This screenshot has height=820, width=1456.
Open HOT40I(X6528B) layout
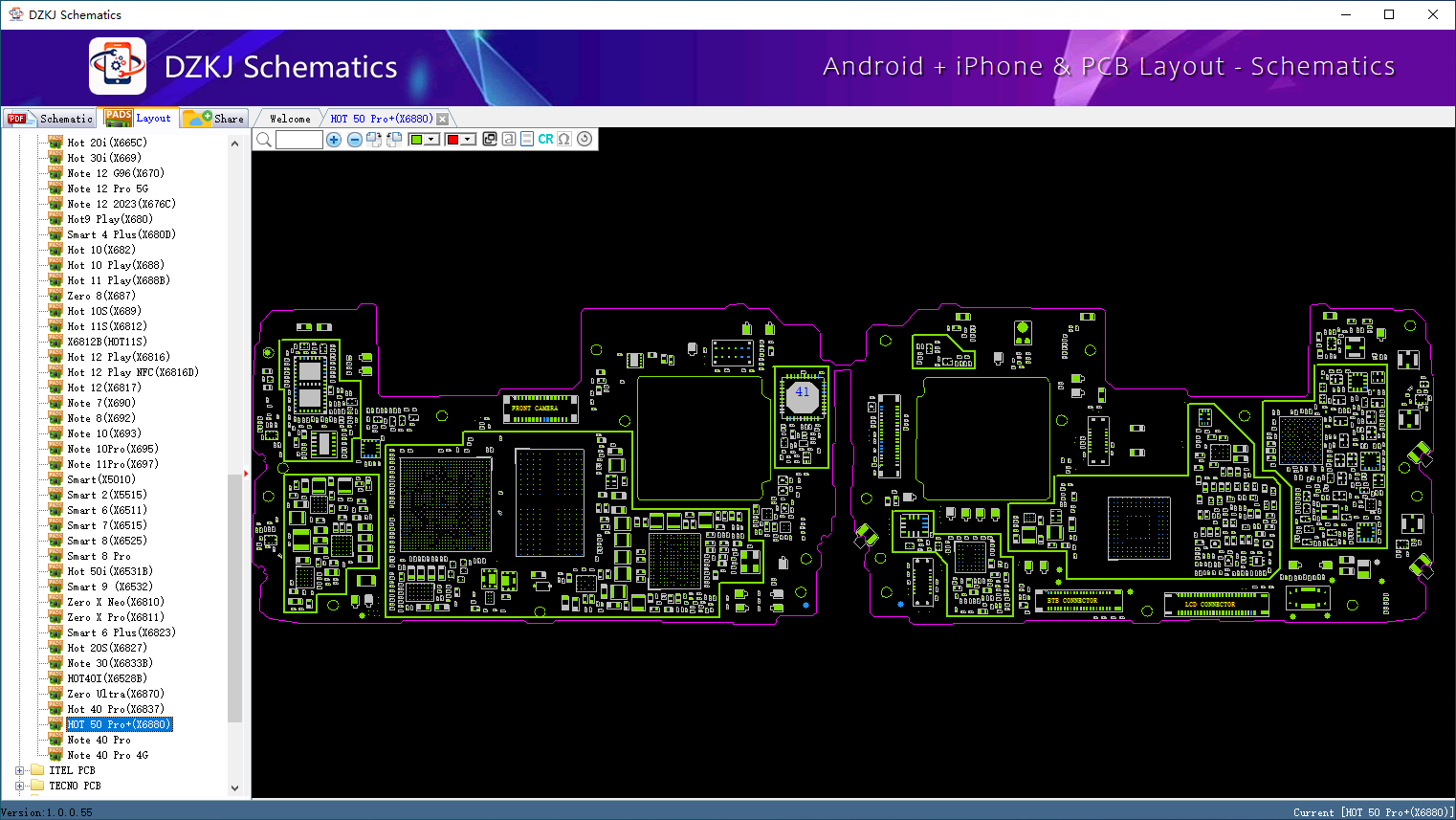click(107, 678)
